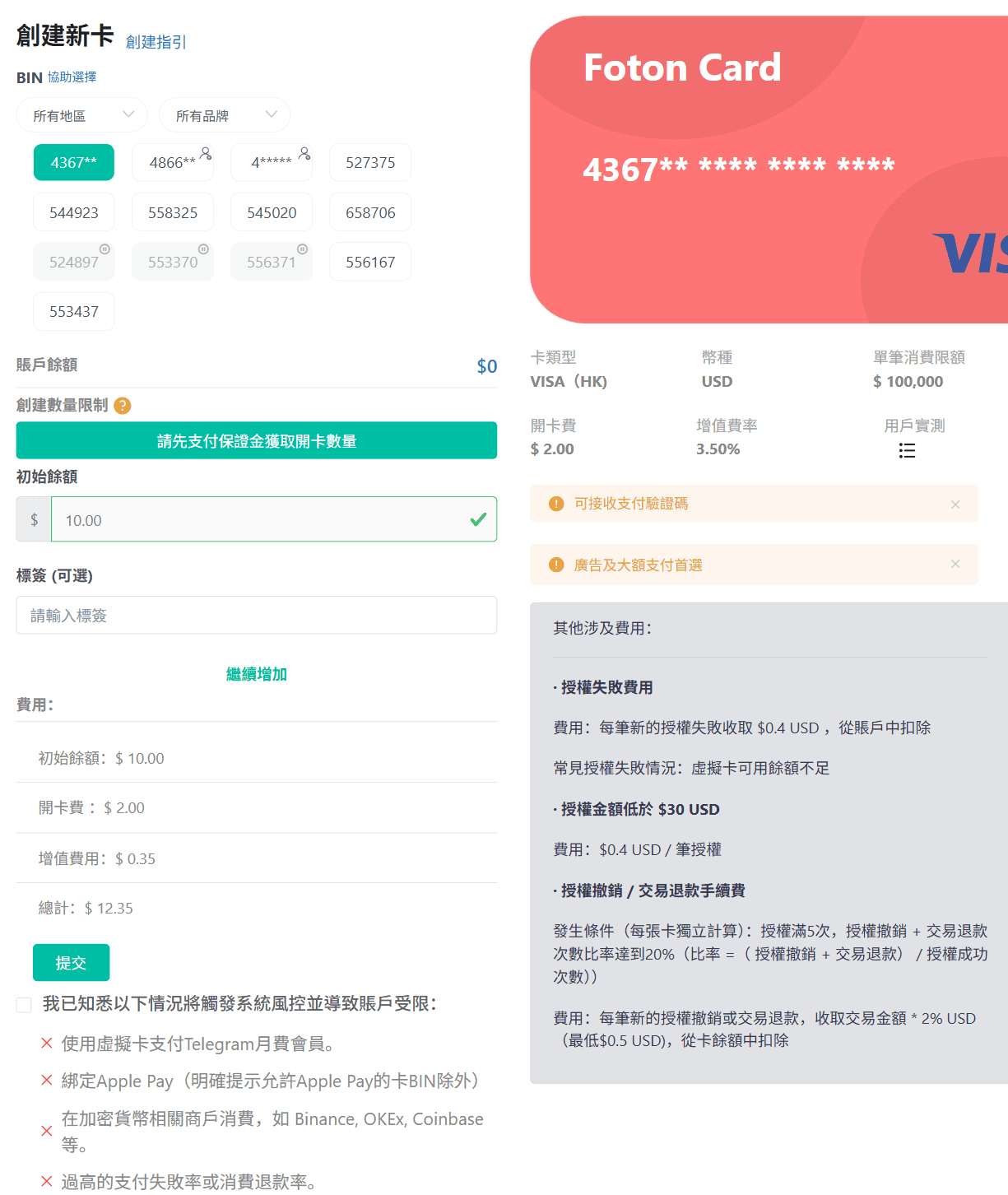Expand the 所有地區 region dropdown

click(82, 115)
